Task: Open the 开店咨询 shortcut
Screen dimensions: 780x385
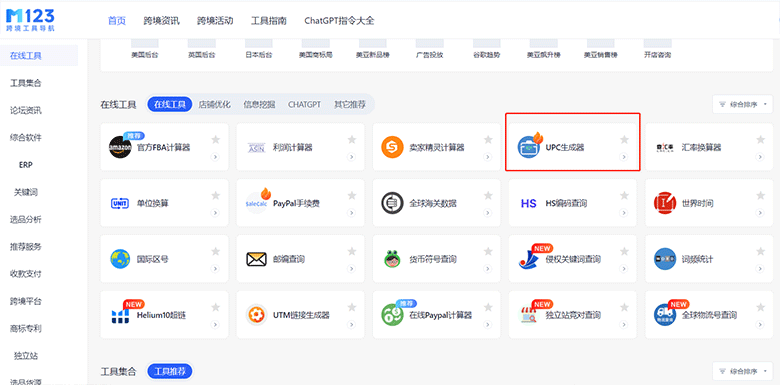Action: pos(657,49)
